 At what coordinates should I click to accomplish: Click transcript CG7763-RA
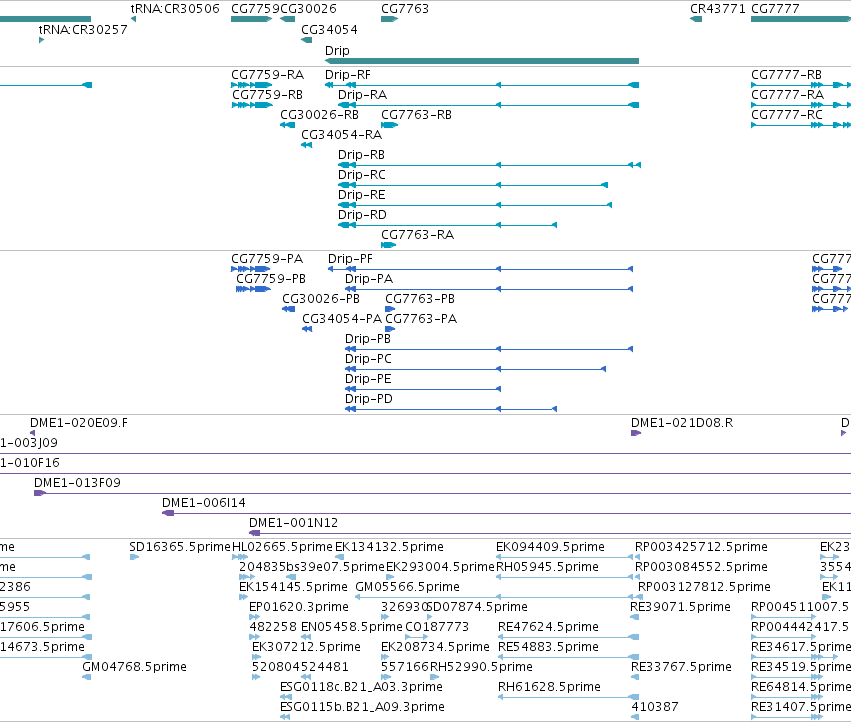pos(417,235)
